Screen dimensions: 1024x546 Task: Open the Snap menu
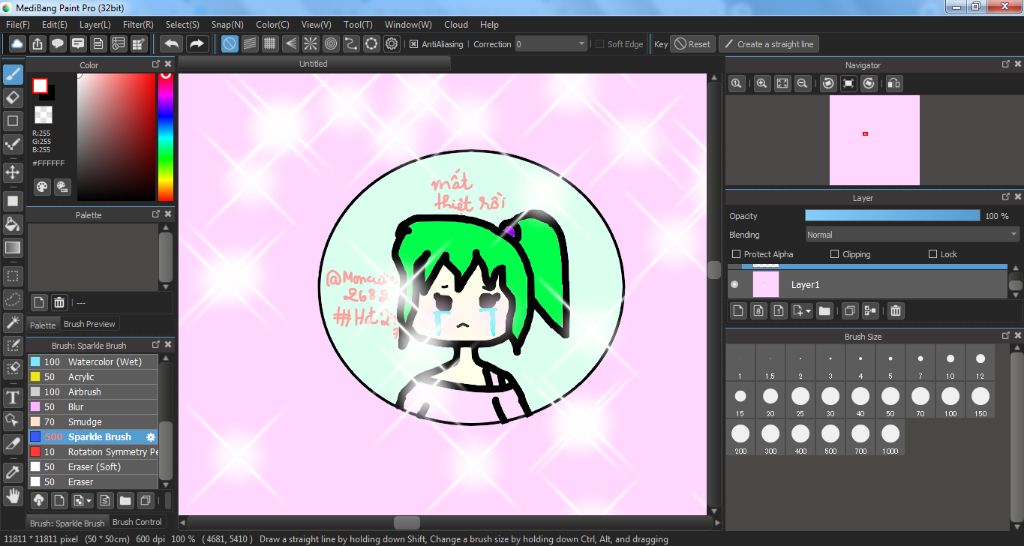pos(227,25)
